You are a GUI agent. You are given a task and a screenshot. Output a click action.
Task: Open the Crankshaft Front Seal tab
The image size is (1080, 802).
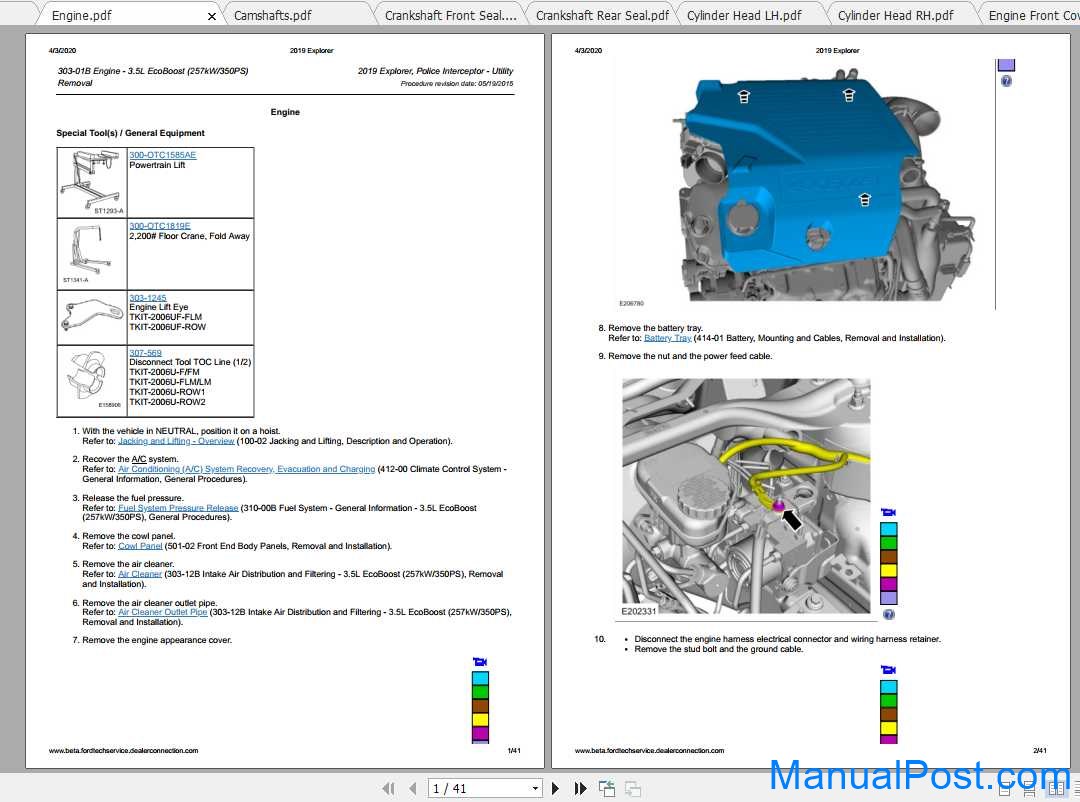450,15
